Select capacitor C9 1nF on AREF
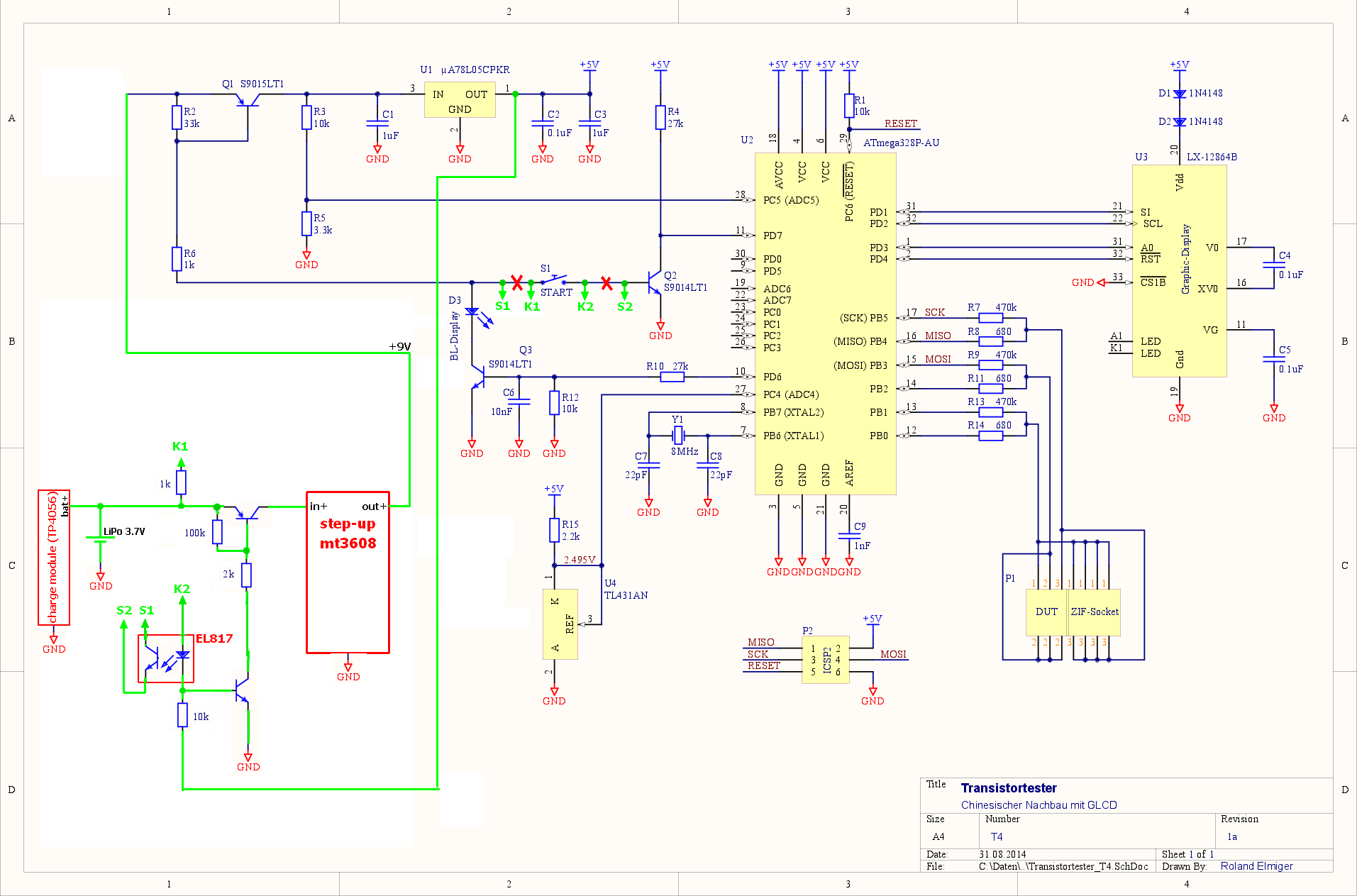Image resolution: width=1357 pixels, height=896 pixels. (x=849, y=536)
